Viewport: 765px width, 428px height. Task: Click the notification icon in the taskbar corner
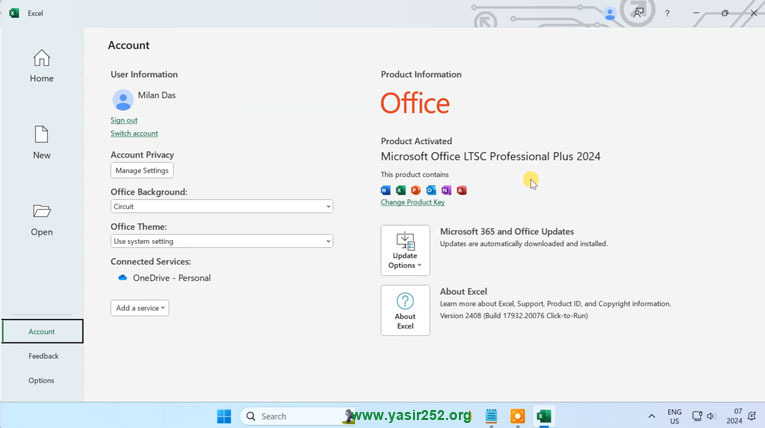coord(752,416)
